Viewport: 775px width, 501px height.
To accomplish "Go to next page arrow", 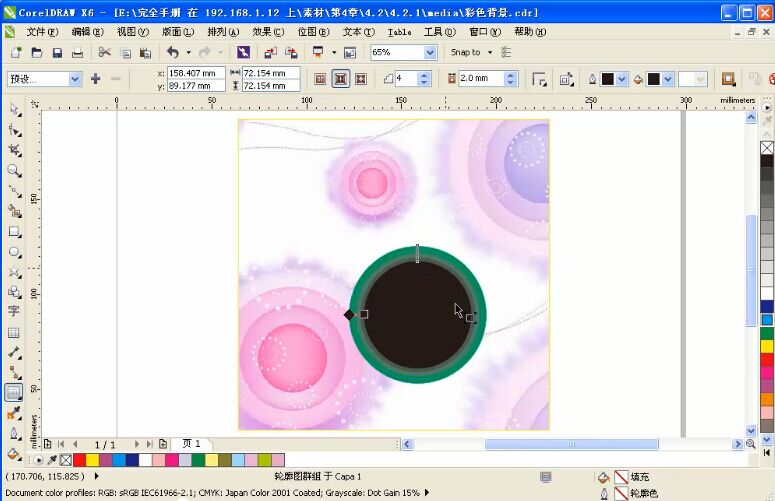I will pyautogui.click(x=137, y=444).
